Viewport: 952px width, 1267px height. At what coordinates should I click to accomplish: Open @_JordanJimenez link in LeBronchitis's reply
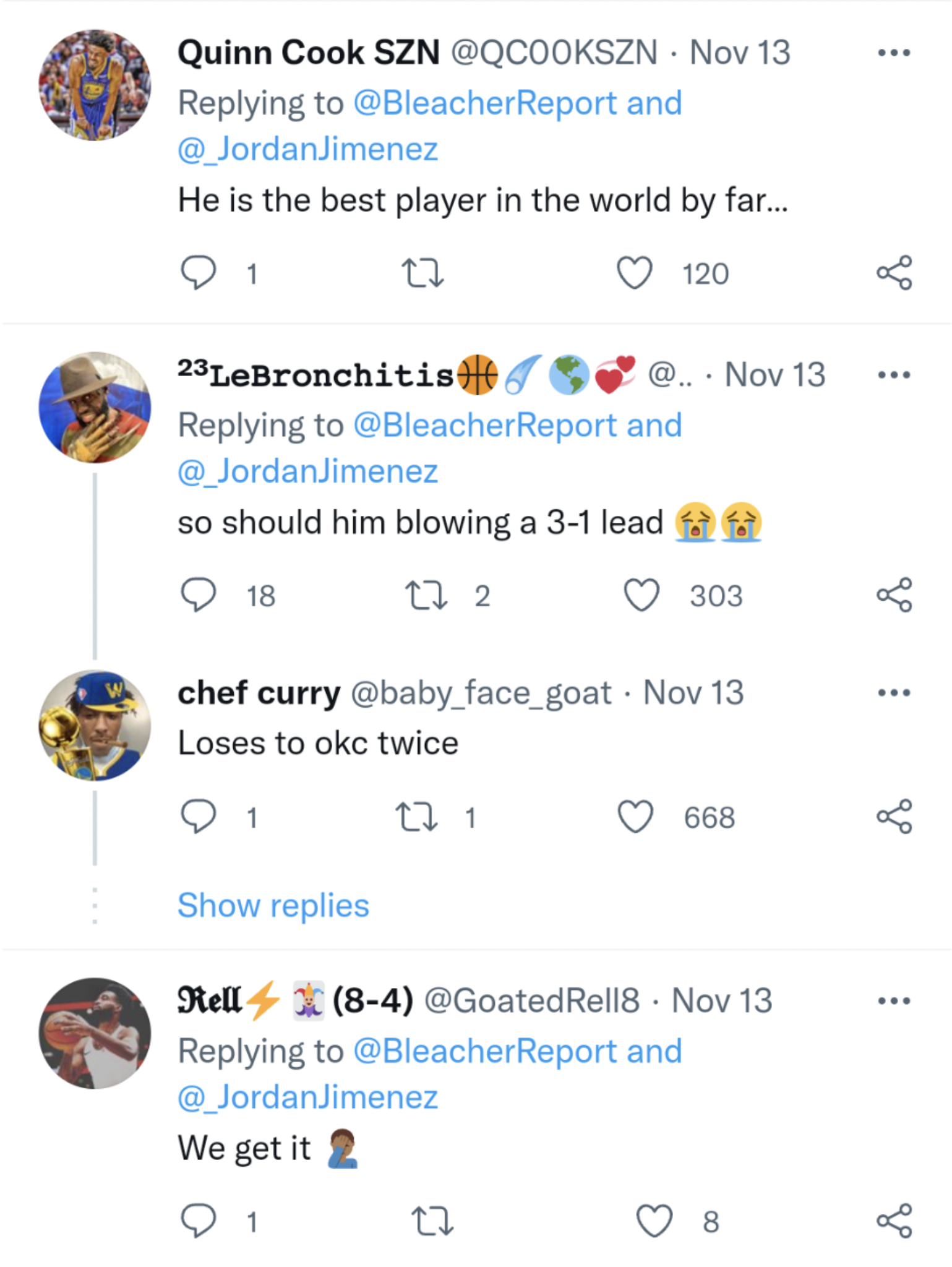click(308, 471)
